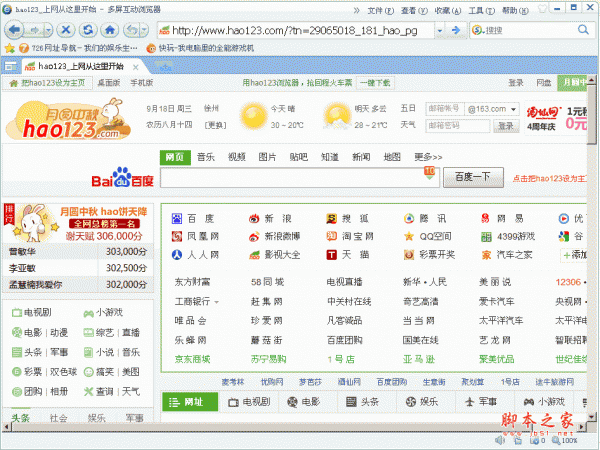600x450 pixels.
Task: Click today's sunny weather icon
Action: coord(253,116)
